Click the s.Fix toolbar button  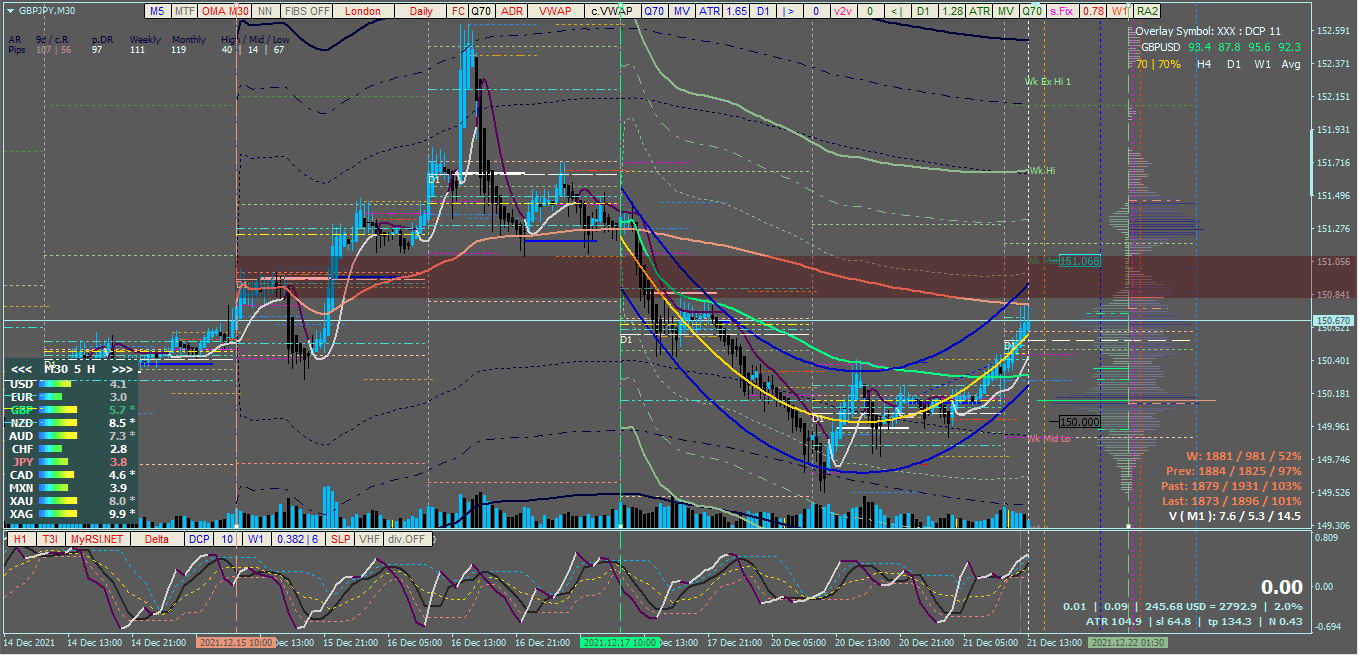[x=1062, y=11]
